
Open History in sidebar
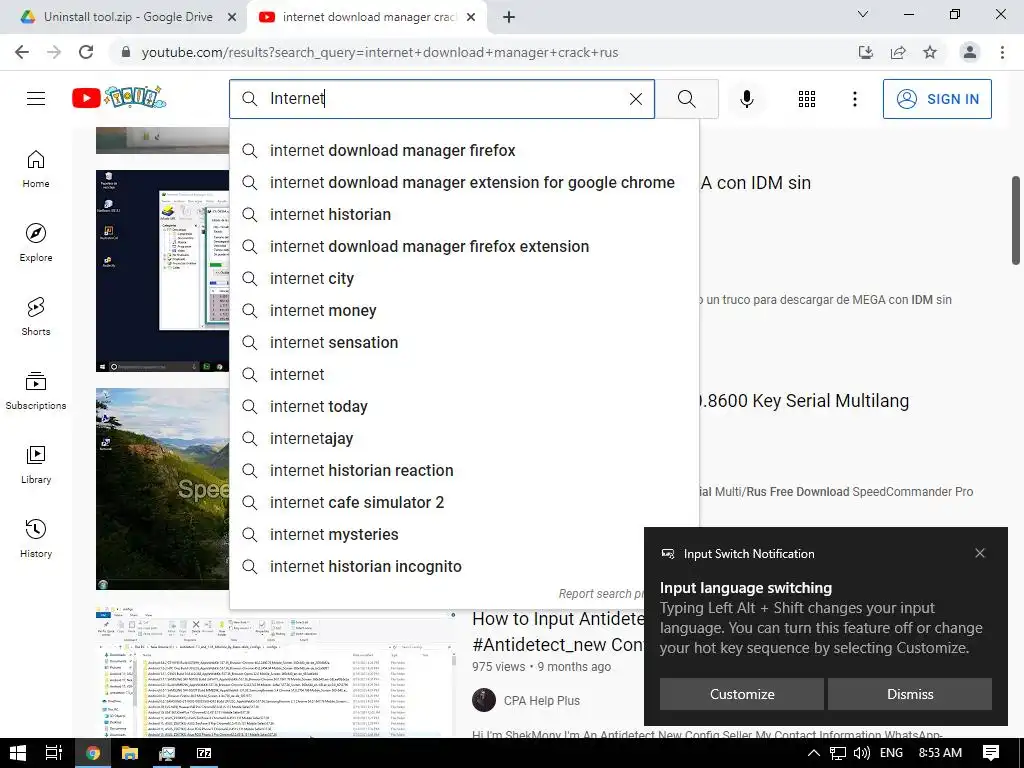36,538
